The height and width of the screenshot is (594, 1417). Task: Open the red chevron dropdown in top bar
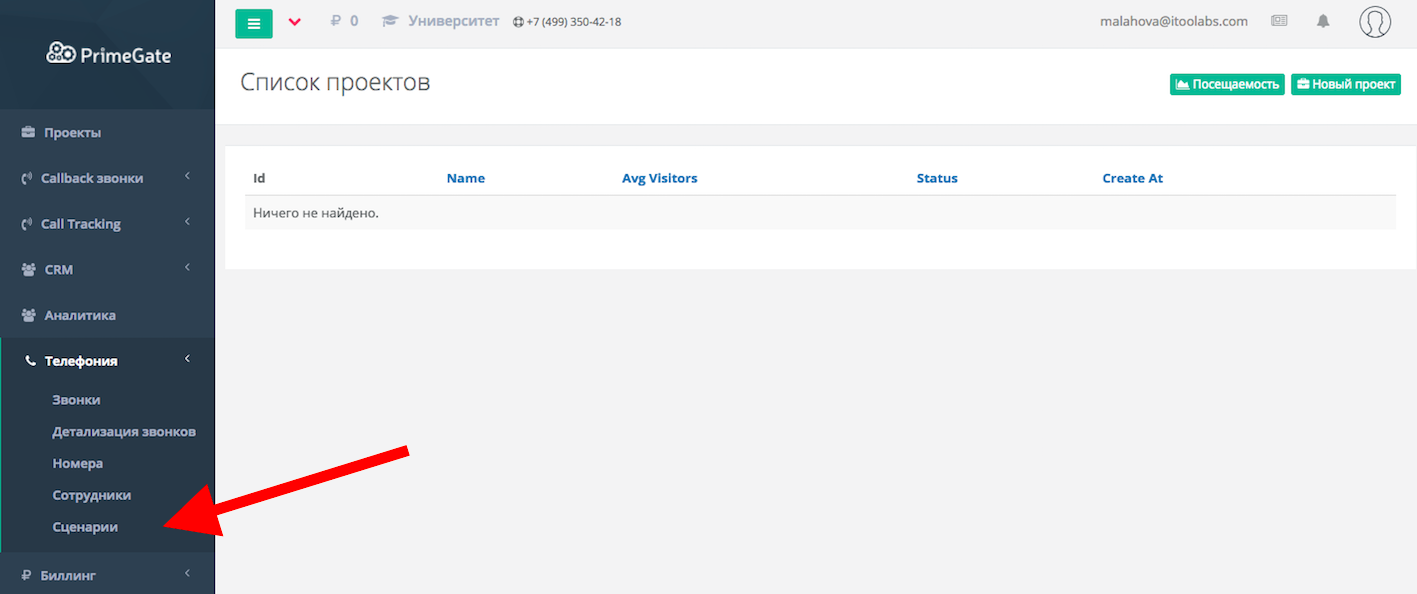click(294, 22)
